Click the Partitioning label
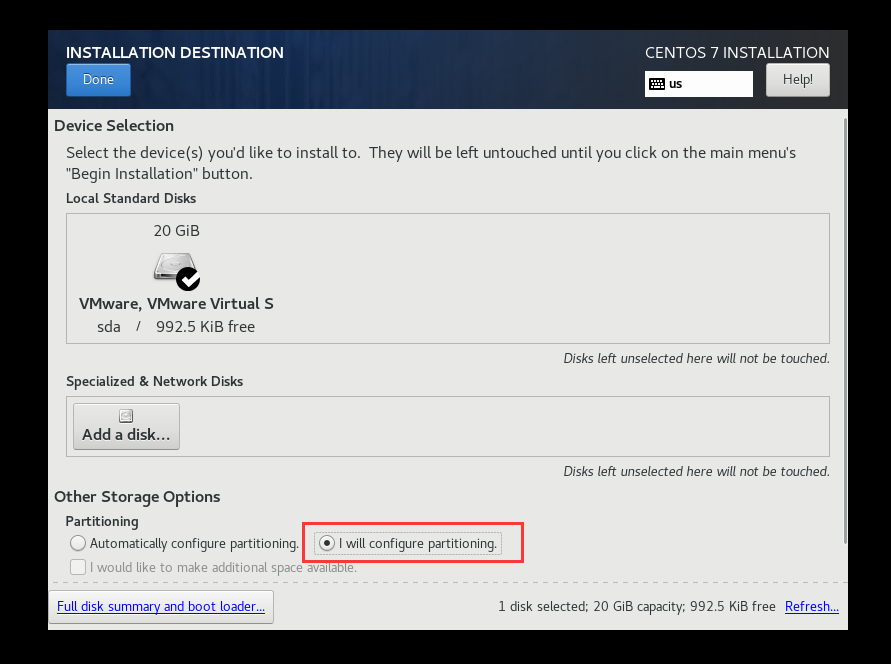The image size is (891, 664). (102, 521)
